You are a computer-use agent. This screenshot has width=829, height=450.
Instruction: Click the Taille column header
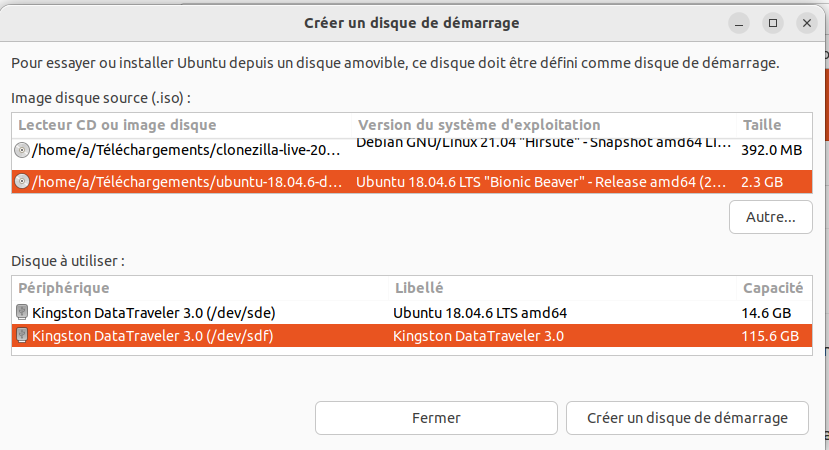click(x=774, y=125)
